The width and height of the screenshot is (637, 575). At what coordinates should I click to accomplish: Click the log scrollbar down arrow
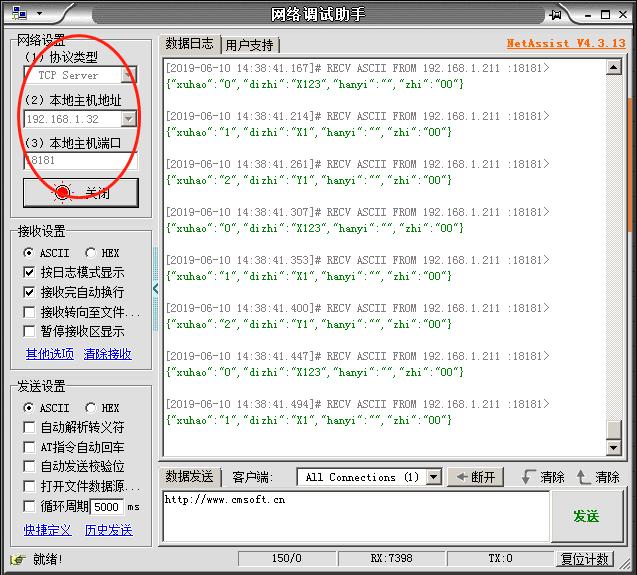click(x=613, y=448)
